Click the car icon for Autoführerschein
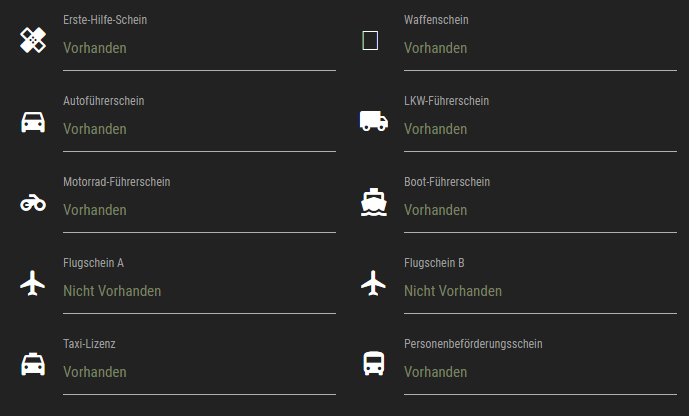Viewport: 689px width, 416px height. pyautogui.click(x=33, y=122)
